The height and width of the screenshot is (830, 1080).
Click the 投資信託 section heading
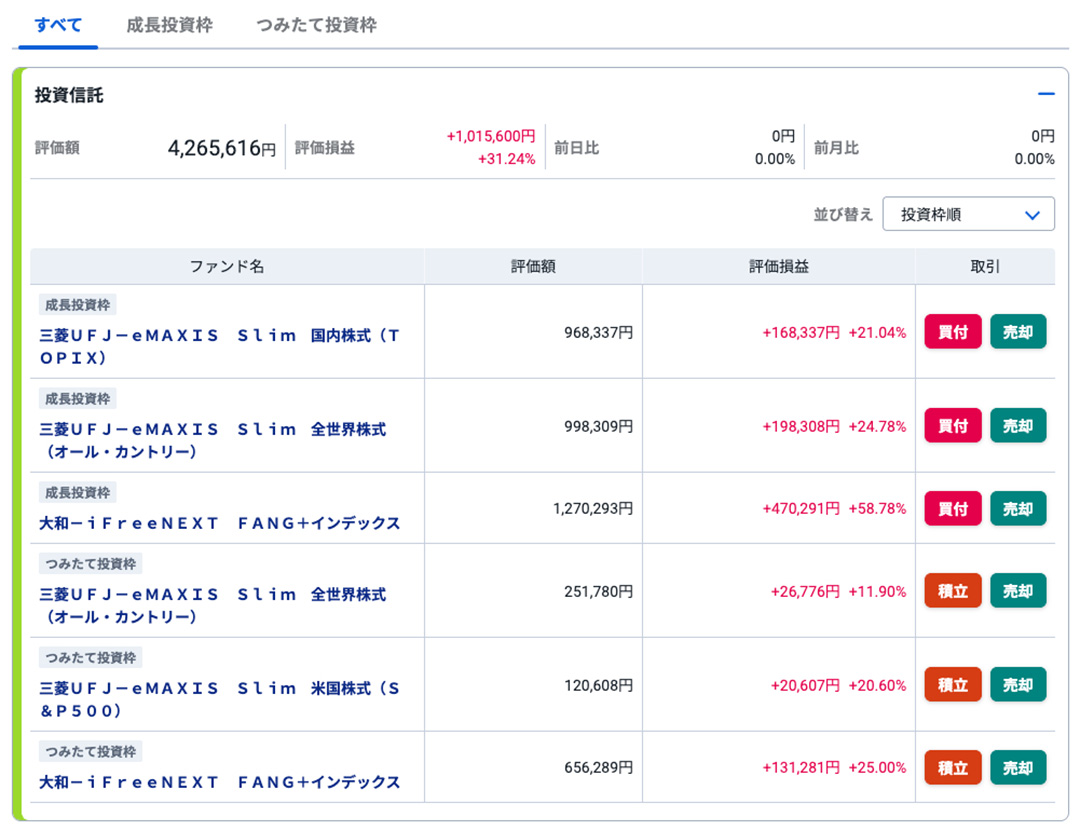(x=69, y=95)
